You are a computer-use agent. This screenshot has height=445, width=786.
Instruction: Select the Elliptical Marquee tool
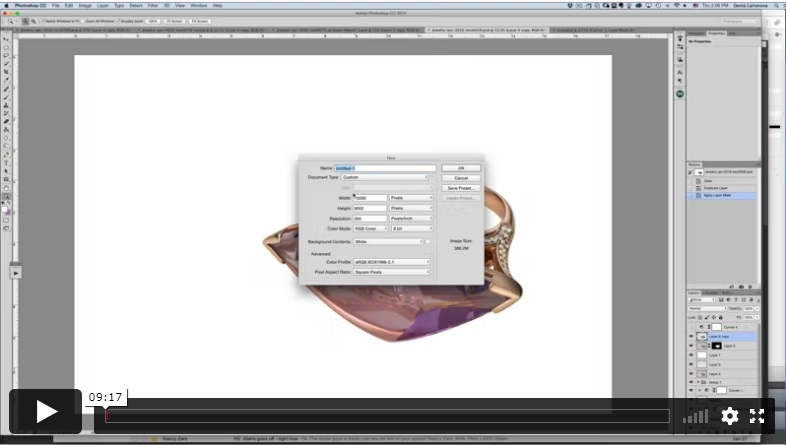click(x=7, y=48)
